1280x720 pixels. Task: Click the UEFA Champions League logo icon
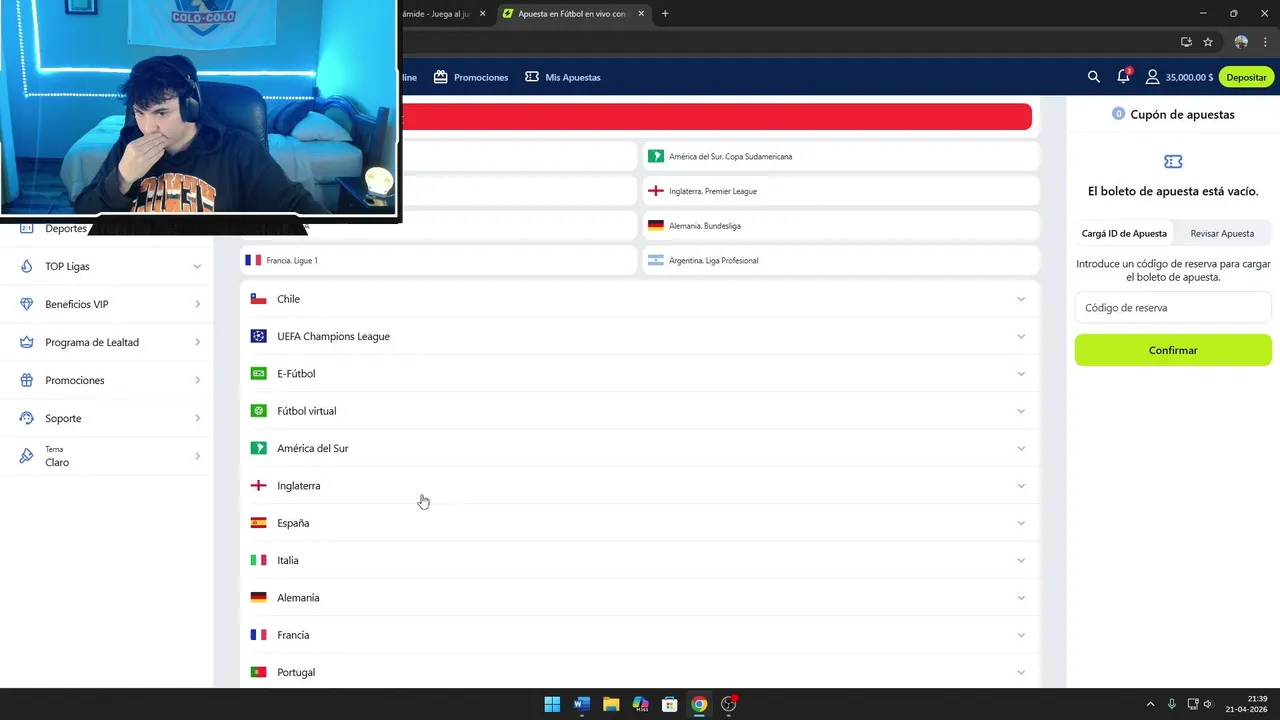tap(258, 336)
